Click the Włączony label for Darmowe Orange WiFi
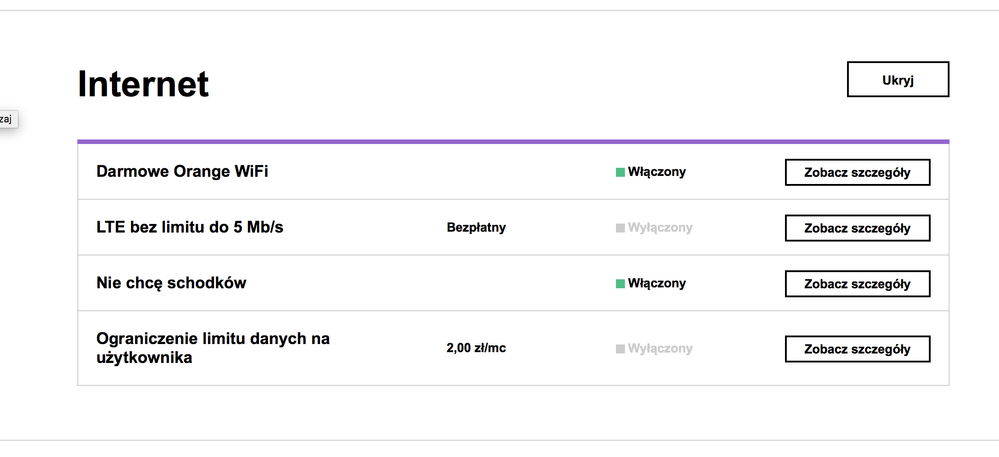The image size is (999, 457). click(x=657, y=172)
